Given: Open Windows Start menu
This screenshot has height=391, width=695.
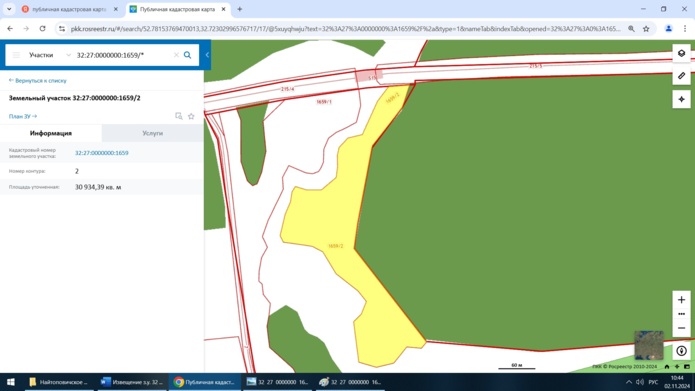Looking at the screenshot, I should (11, 382).
